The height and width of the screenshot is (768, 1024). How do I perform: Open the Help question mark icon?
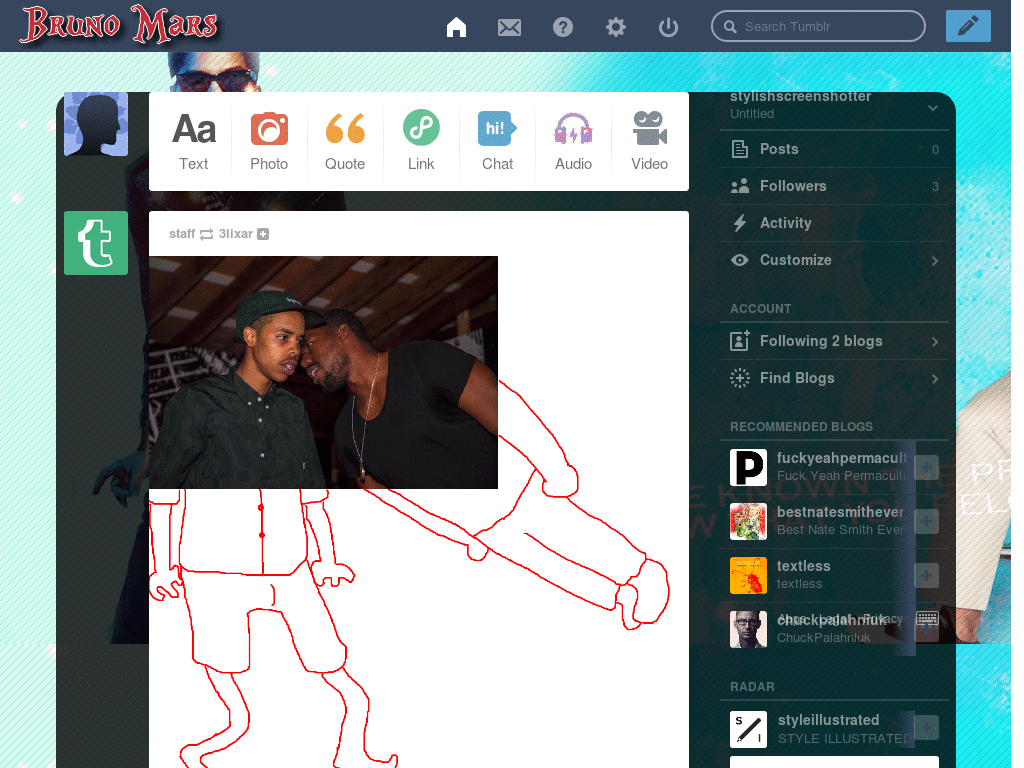tap(563, 27)
